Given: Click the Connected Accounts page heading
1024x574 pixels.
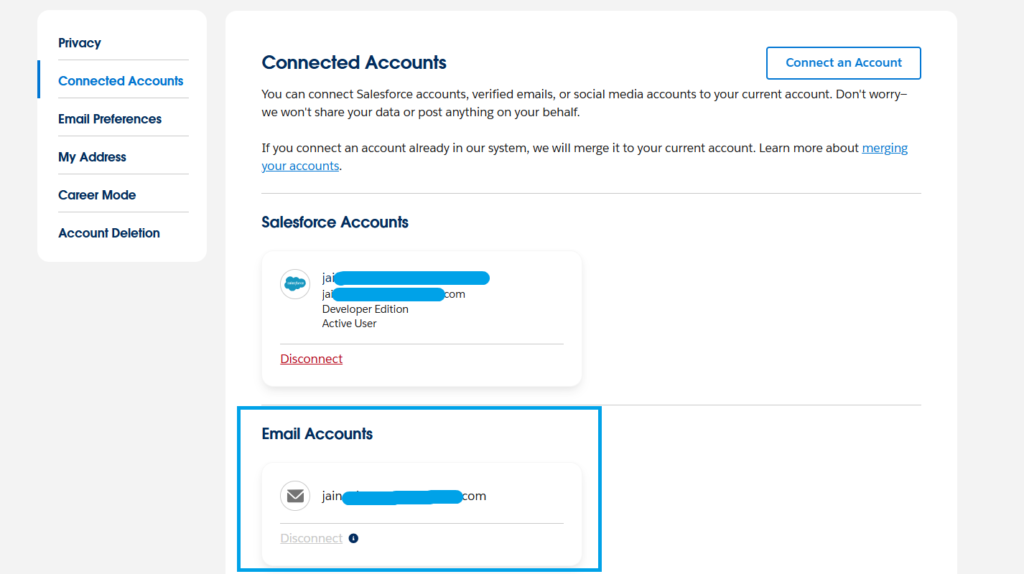Looking at the screenshot, I should click(354, 63).
